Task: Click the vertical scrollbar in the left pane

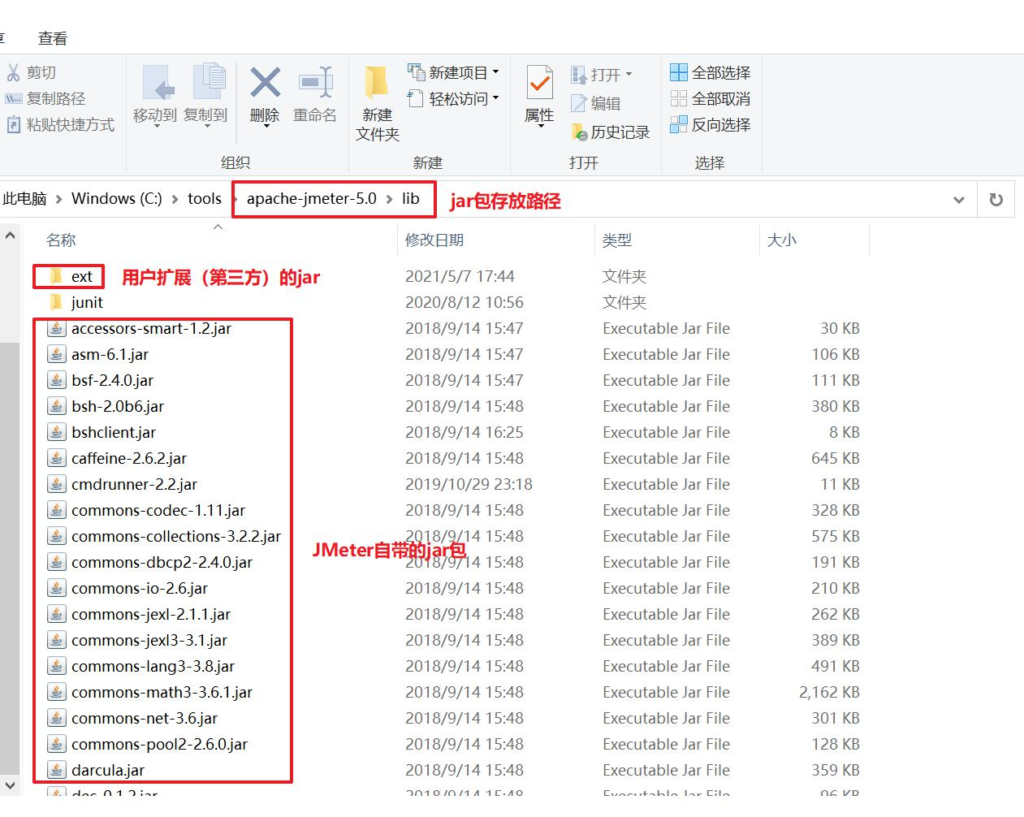Action: pos(9,500)
